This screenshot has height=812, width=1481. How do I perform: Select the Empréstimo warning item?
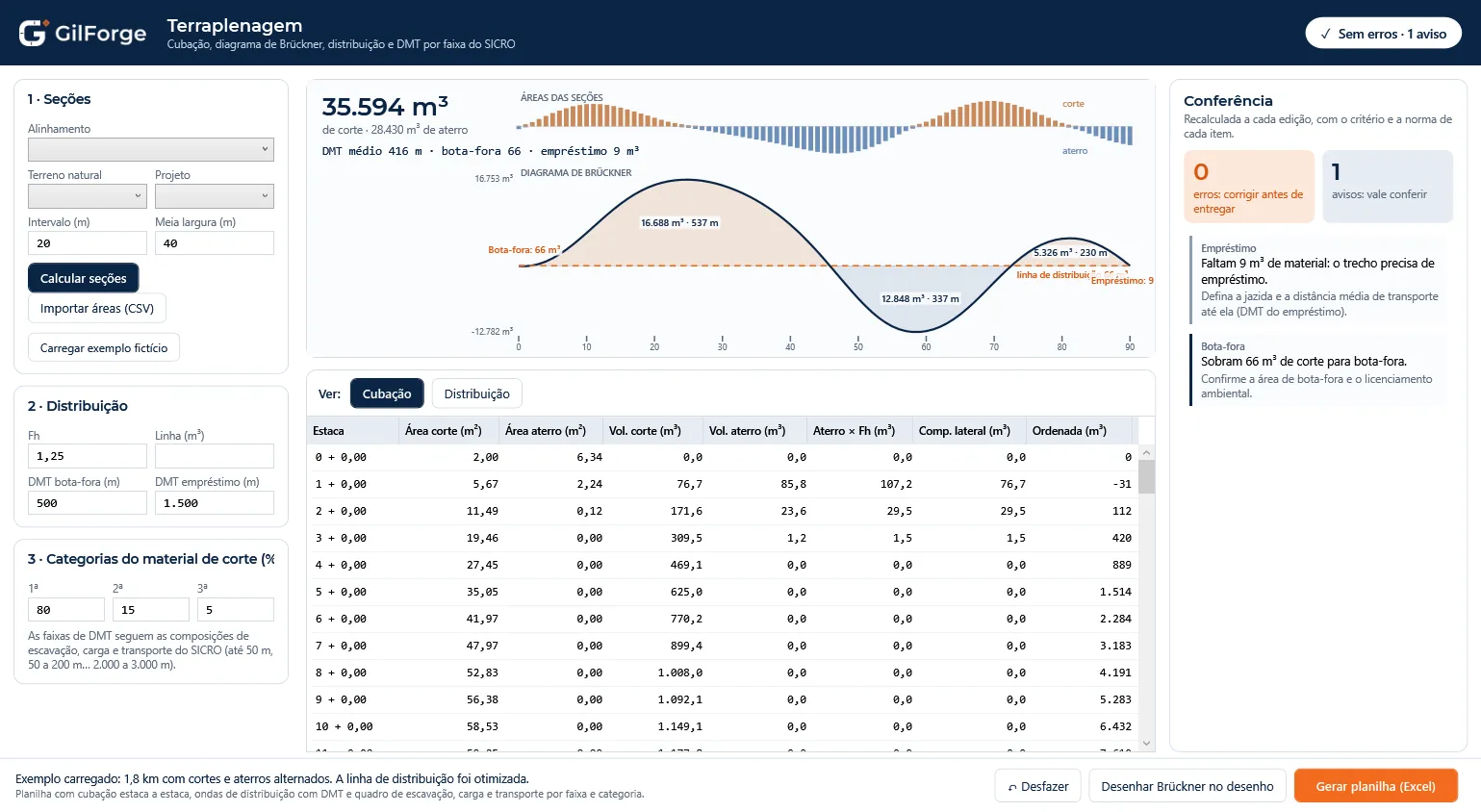[1318, 280]
